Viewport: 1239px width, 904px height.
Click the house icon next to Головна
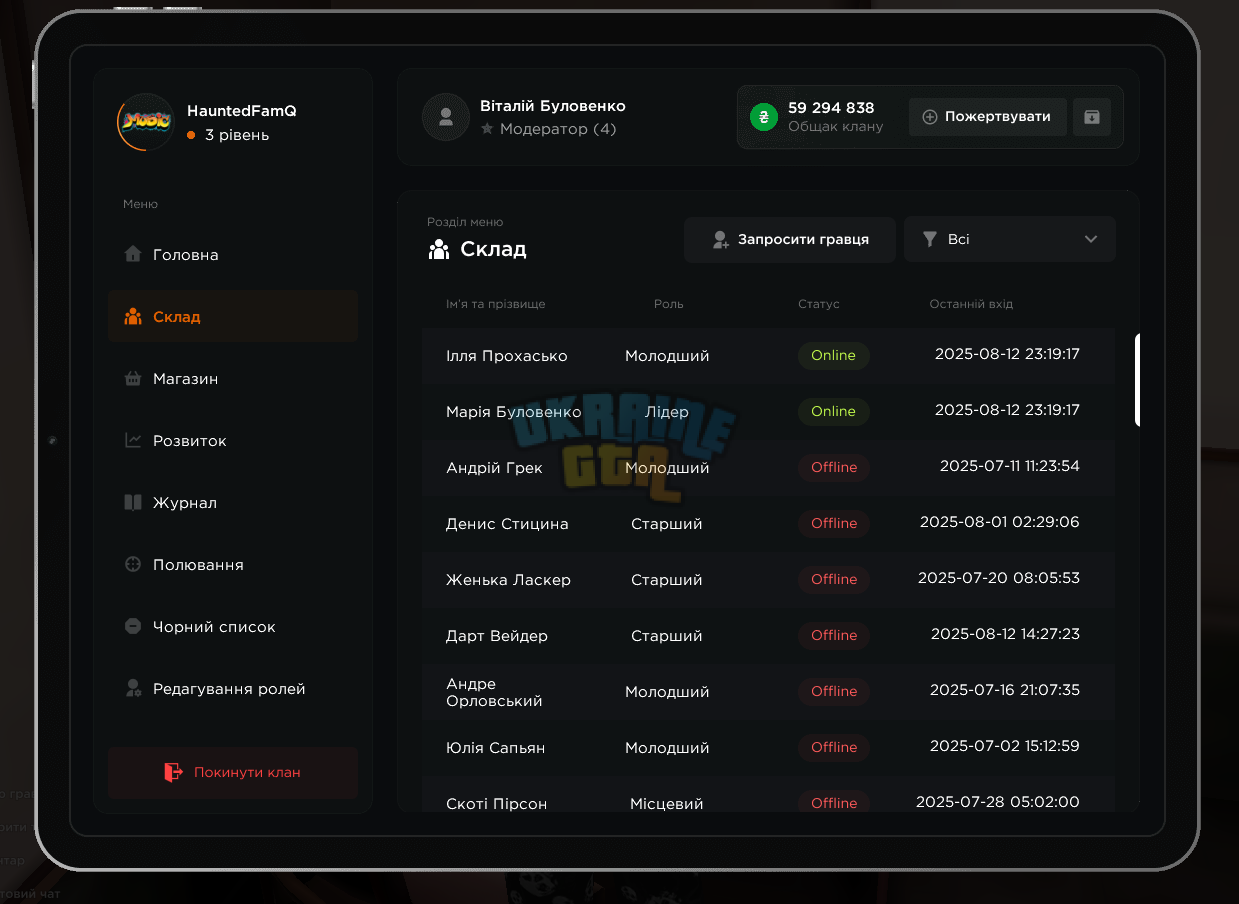point(132,254)
